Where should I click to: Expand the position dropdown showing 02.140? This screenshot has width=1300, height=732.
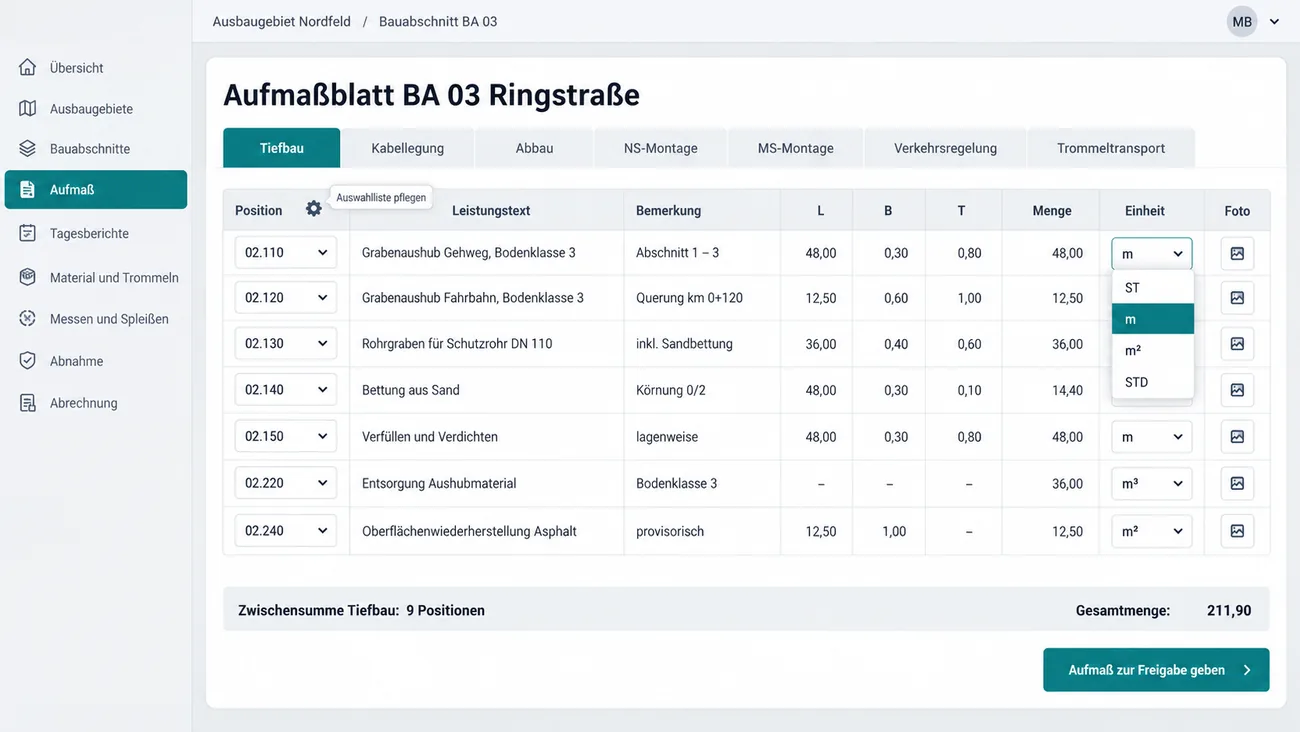(286, 390)
